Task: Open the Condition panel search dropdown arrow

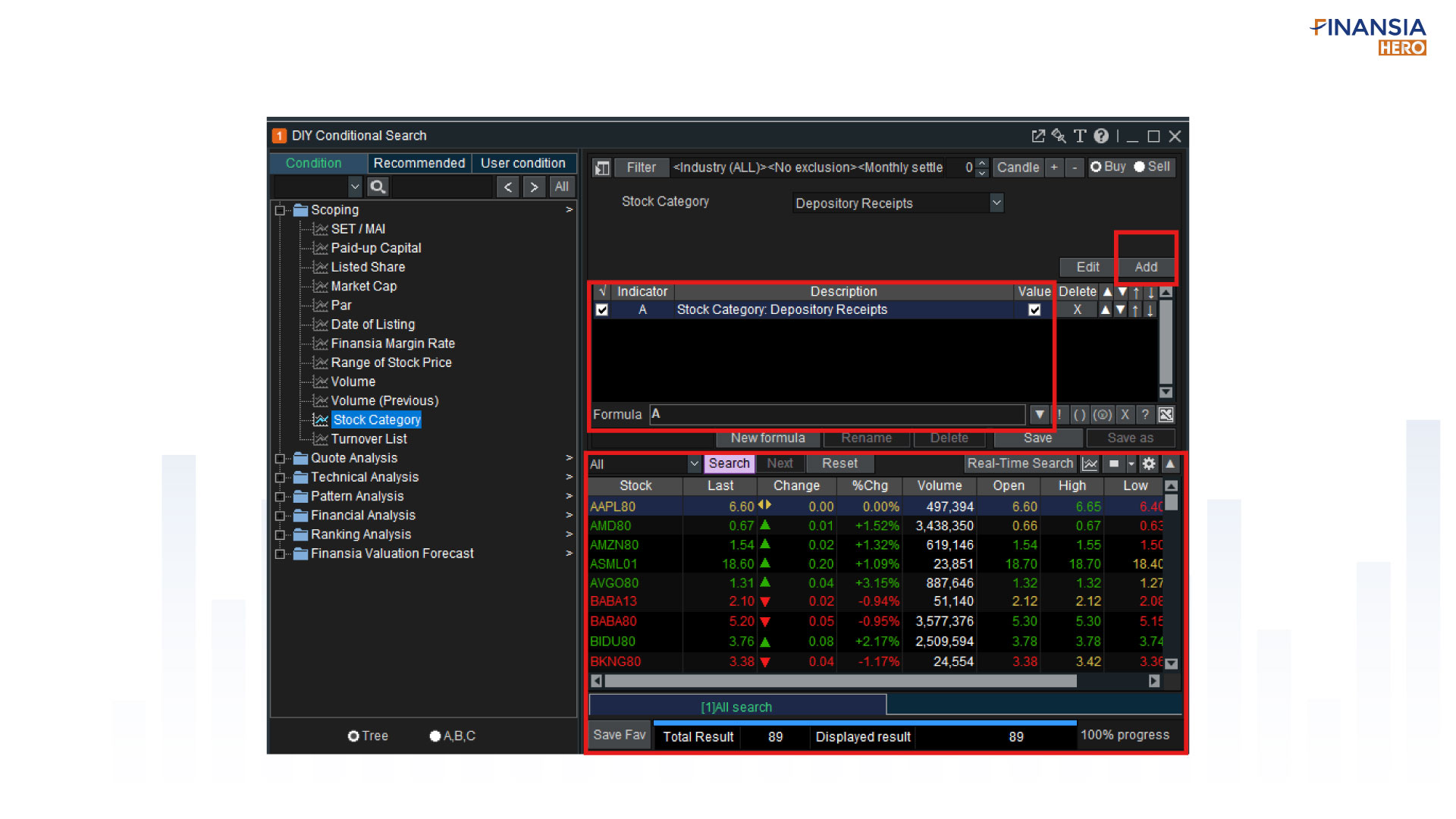Action: pos(355,187)
